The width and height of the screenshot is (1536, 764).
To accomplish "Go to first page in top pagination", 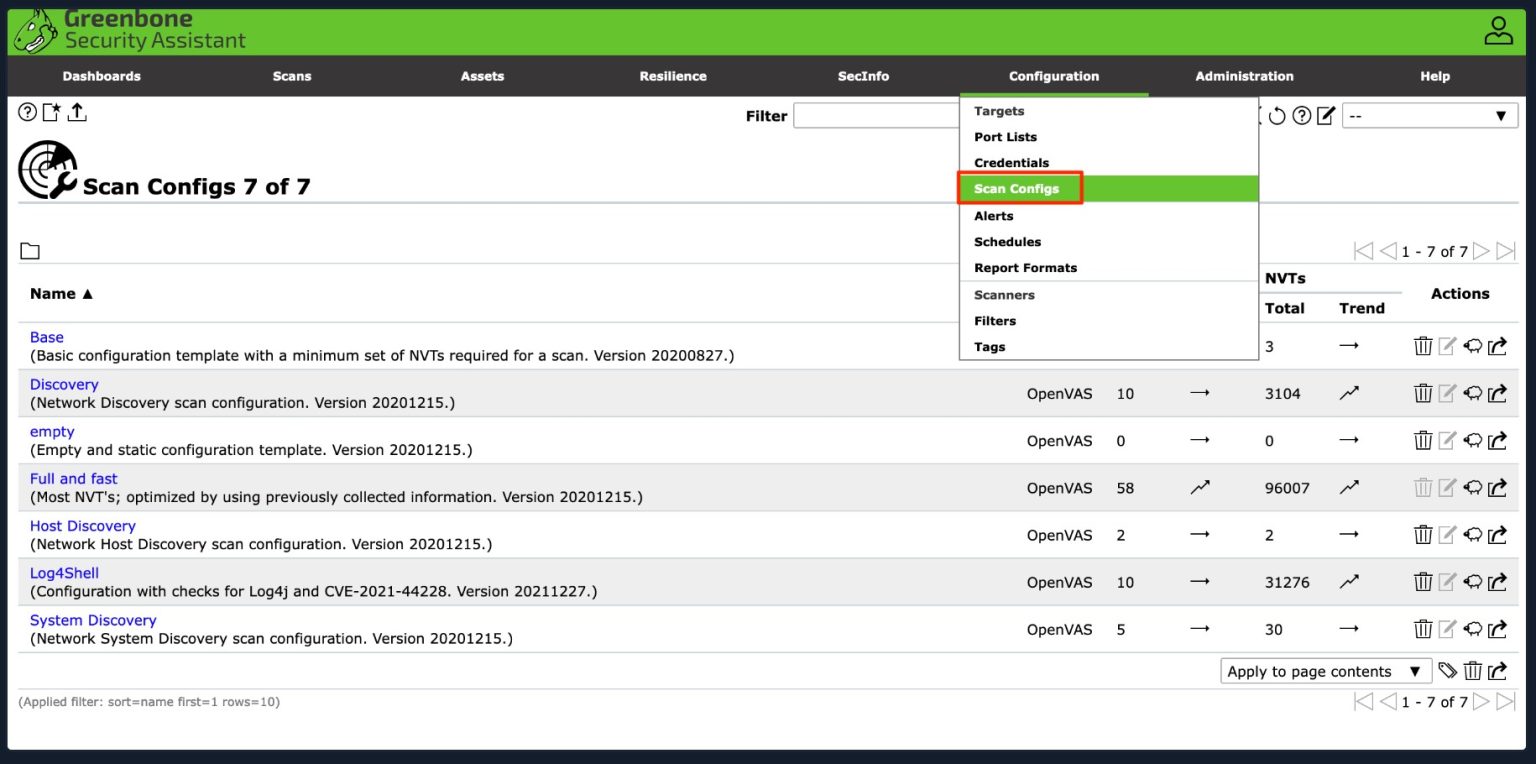I will point(1363,251).
